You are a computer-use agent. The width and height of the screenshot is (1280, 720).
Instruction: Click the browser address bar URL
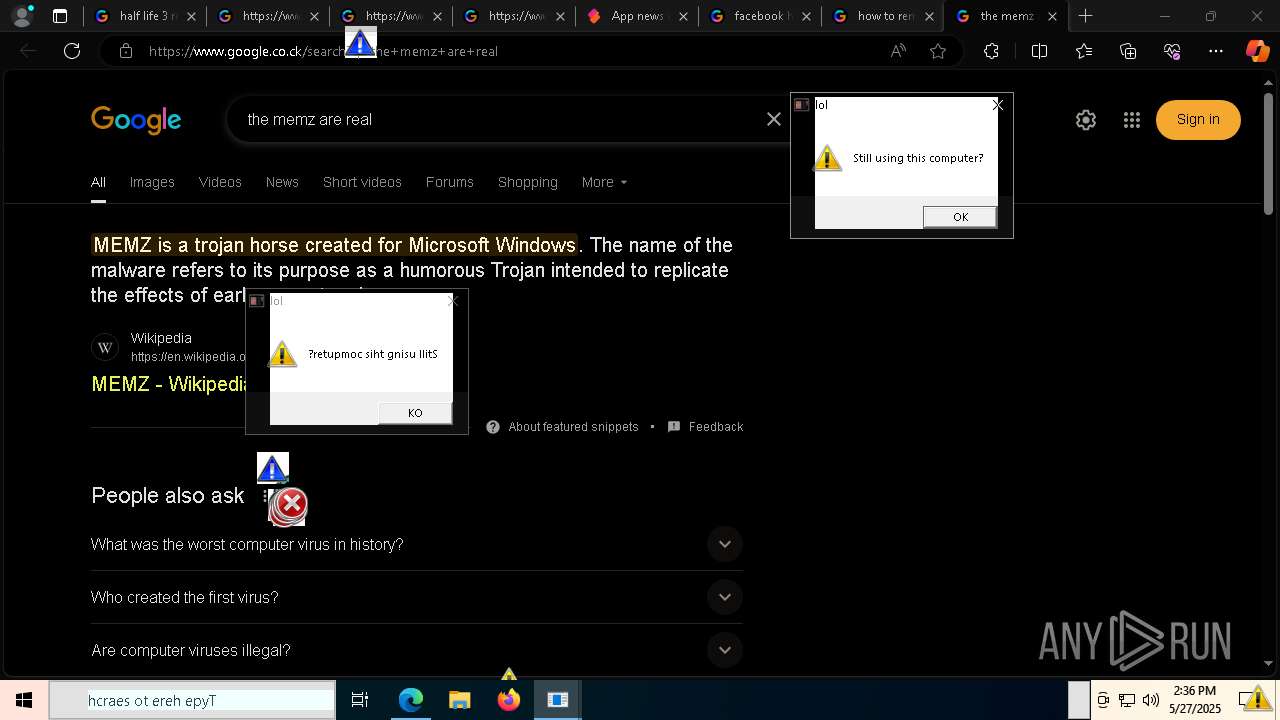pos(323,51)
